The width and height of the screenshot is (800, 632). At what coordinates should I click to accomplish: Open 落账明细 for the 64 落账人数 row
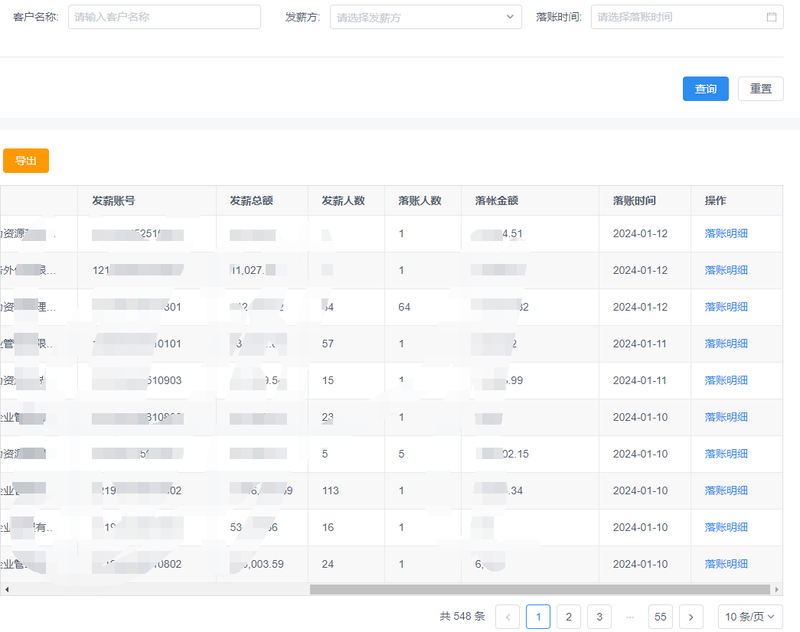(x=726, y=307)
